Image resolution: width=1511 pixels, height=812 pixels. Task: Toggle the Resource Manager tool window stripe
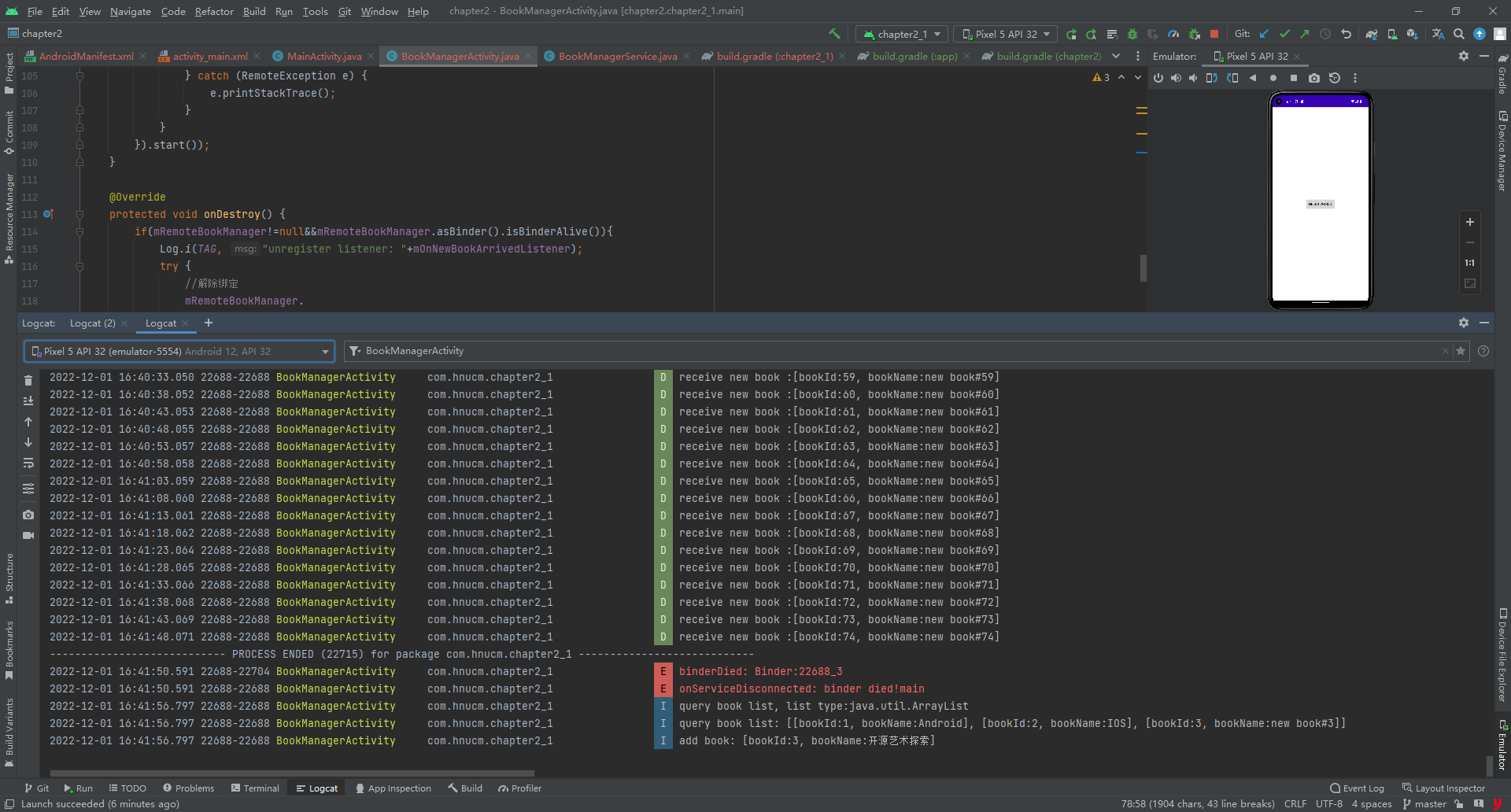pos(9,219)
